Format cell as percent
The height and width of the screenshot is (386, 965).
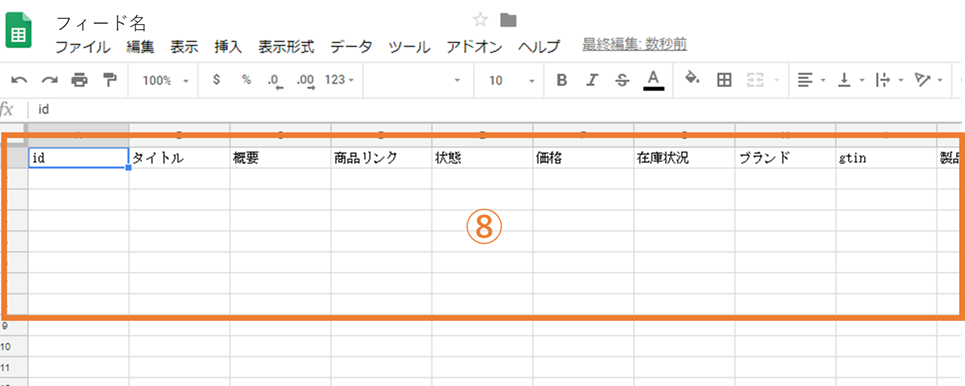coord(246,80)
